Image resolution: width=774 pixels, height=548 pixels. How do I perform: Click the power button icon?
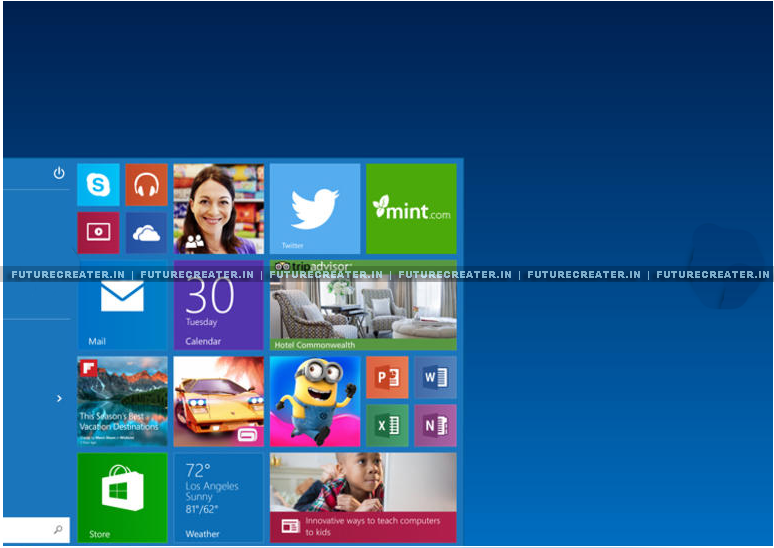pyautogui.click(x=59, y=173)
